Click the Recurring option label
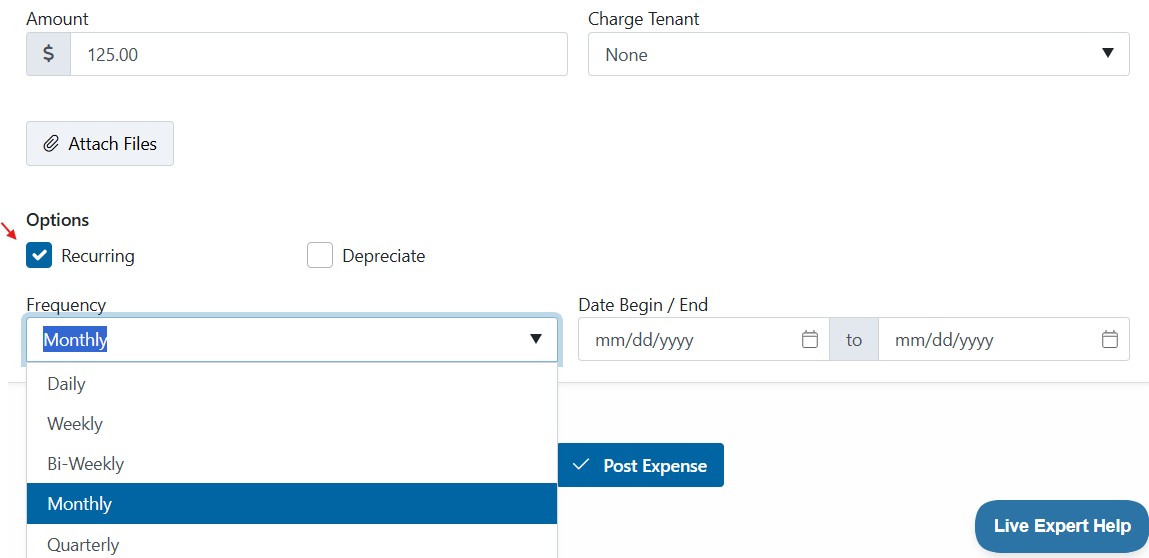 tap(98, 256)
